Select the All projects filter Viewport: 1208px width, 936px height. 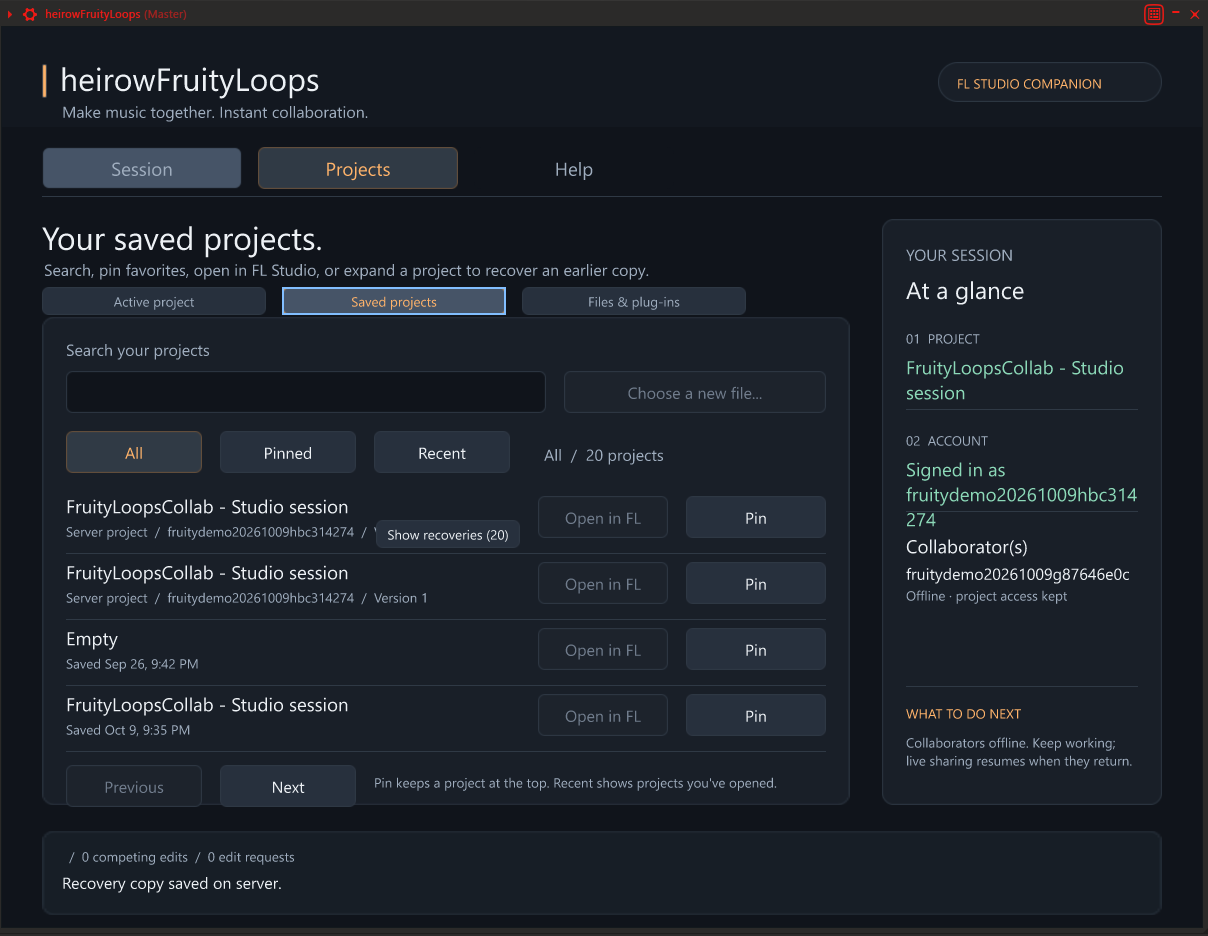point(134,452)
